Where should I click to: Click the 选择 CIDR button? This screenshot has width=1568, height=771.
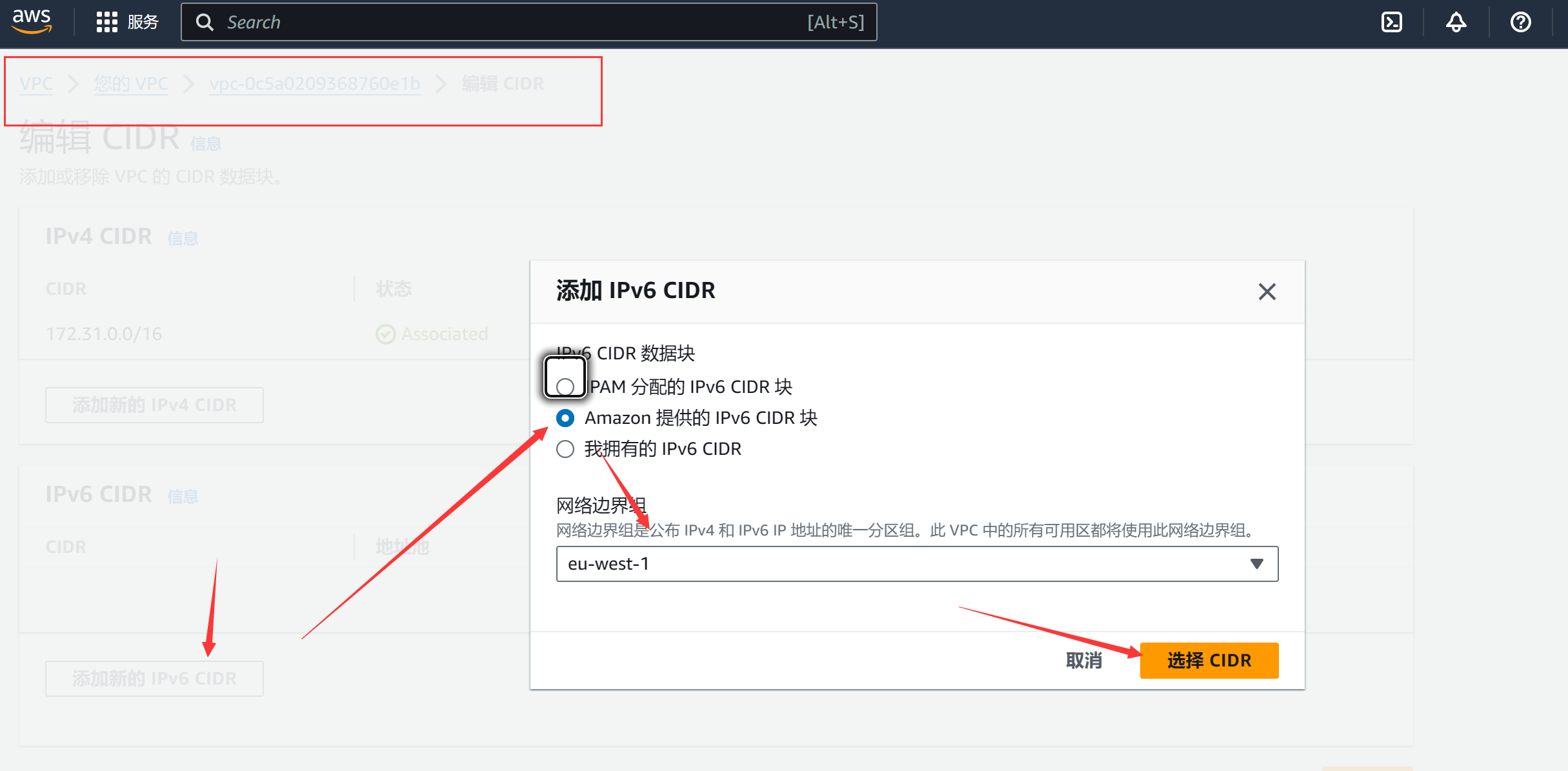pos(1209,660)
